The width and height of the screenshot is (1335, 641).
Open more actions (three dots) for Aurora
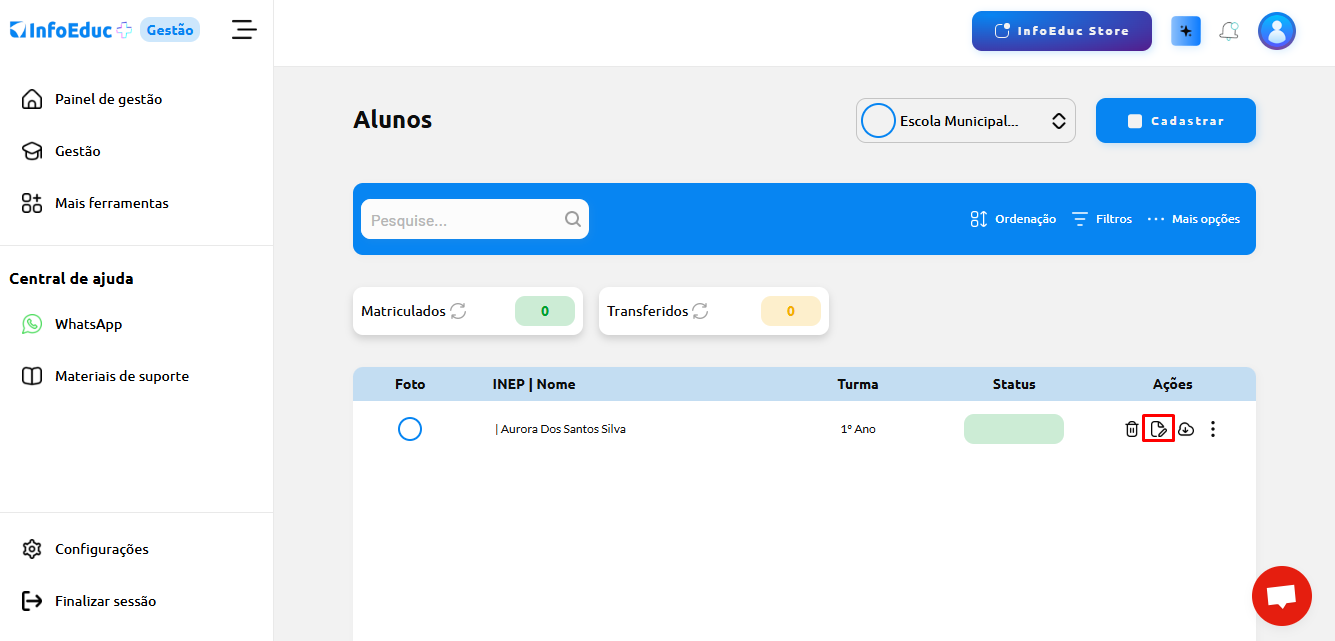pos(1213,429)
